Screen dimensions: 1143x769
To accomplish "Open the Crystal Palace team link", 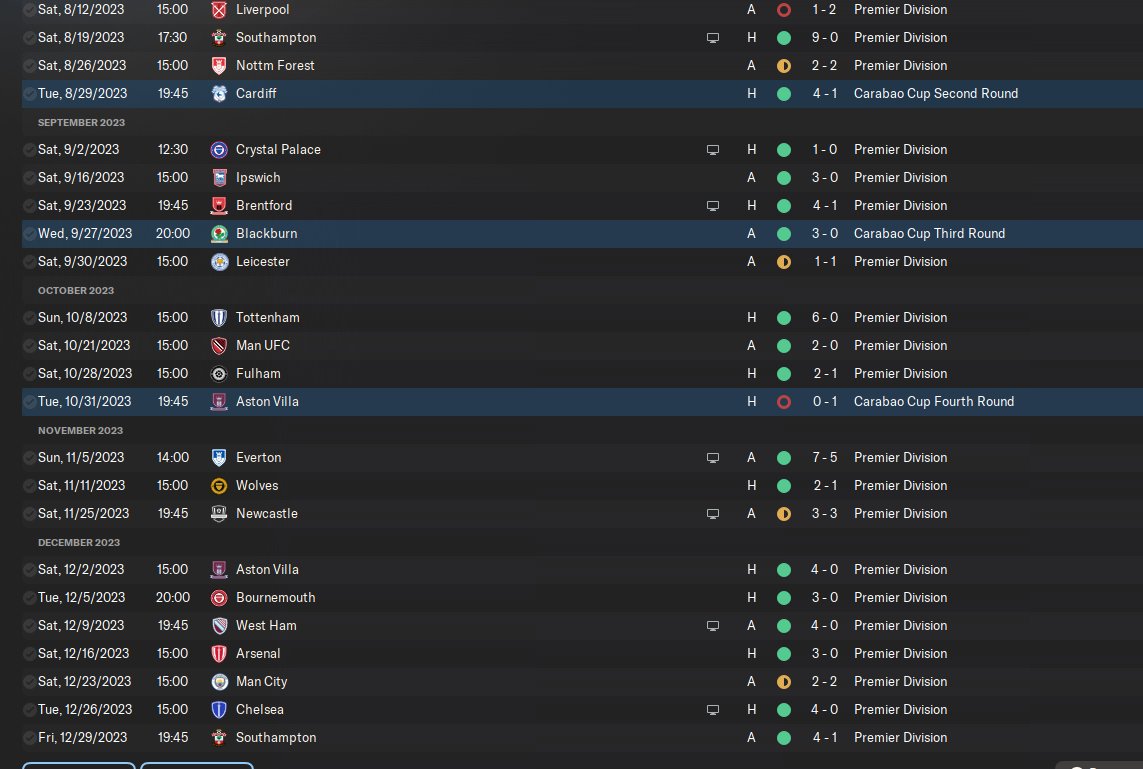I will (x=278, y=149).
